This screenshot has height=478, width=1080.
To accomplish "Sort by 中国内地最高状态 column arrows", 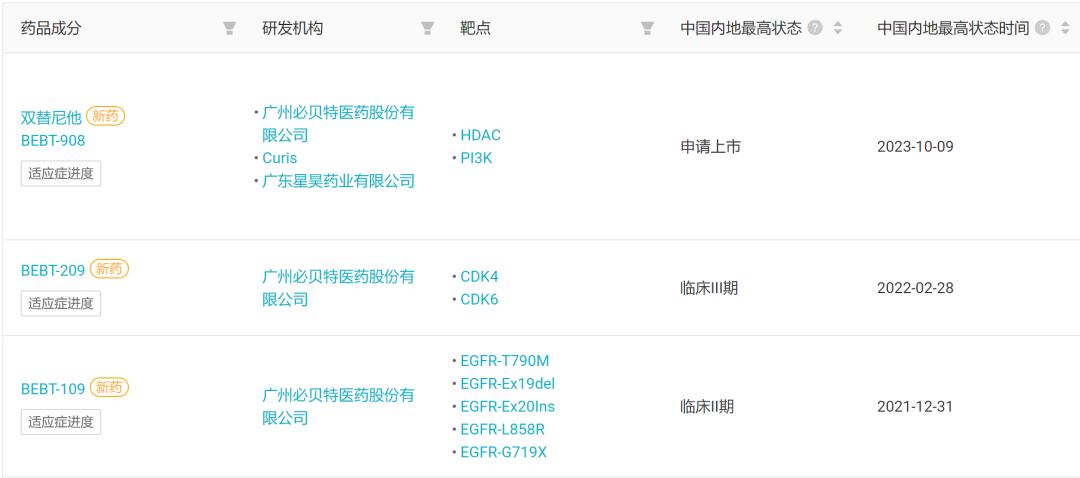I will click(838, 28).
